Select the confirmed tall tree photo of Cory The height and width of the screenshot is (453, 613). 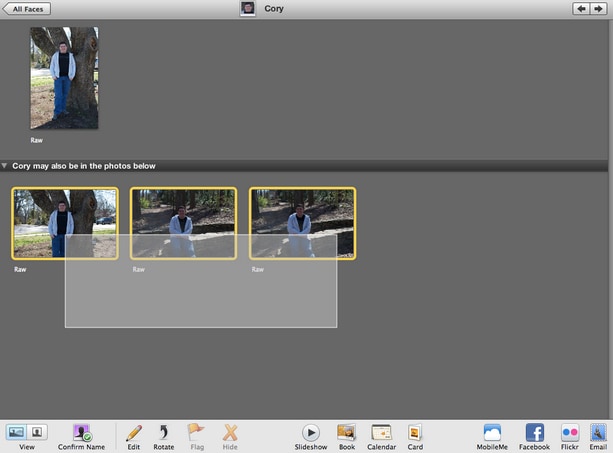[x=65, y=78]
